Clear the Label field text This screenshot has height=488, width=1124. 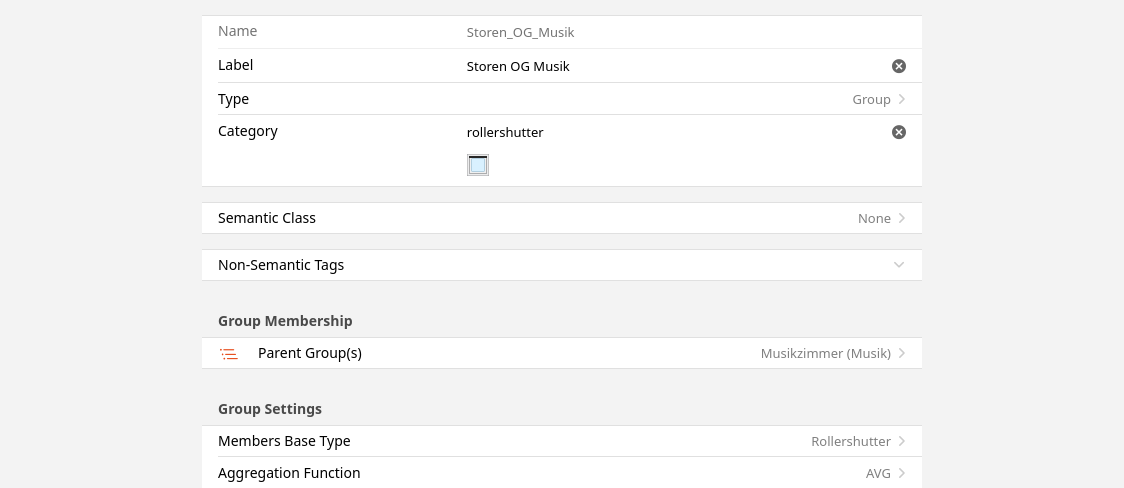[x=899, y=66]
